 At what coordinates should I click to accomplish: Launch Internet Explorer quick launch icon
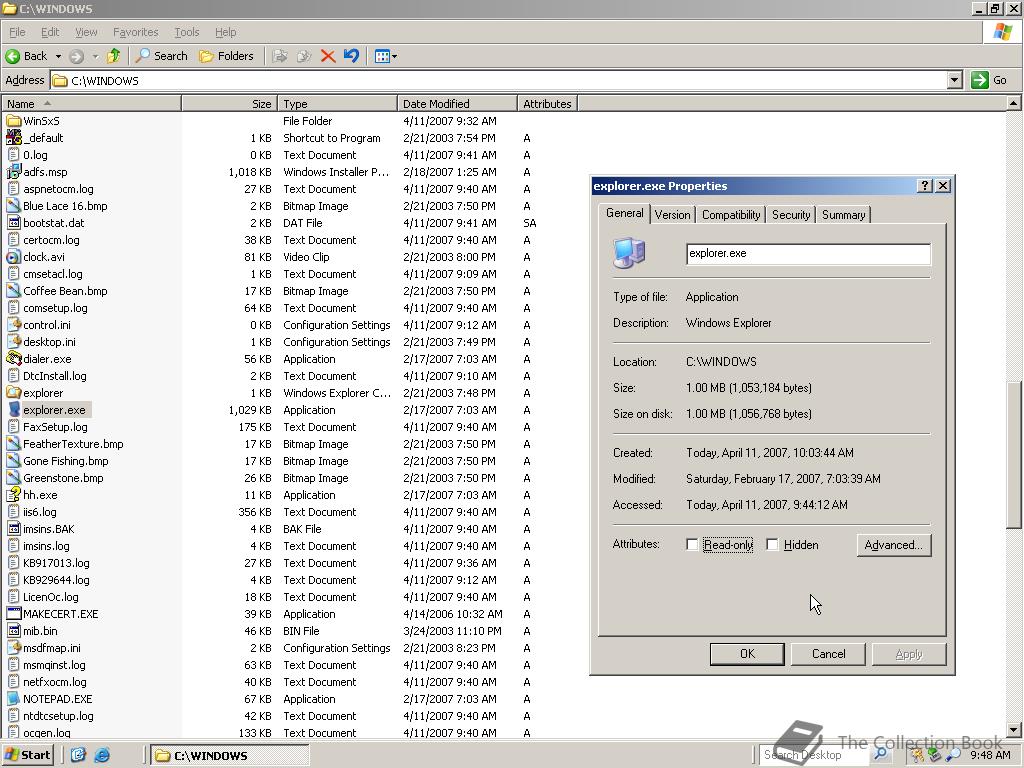click(x=102, y=755)
